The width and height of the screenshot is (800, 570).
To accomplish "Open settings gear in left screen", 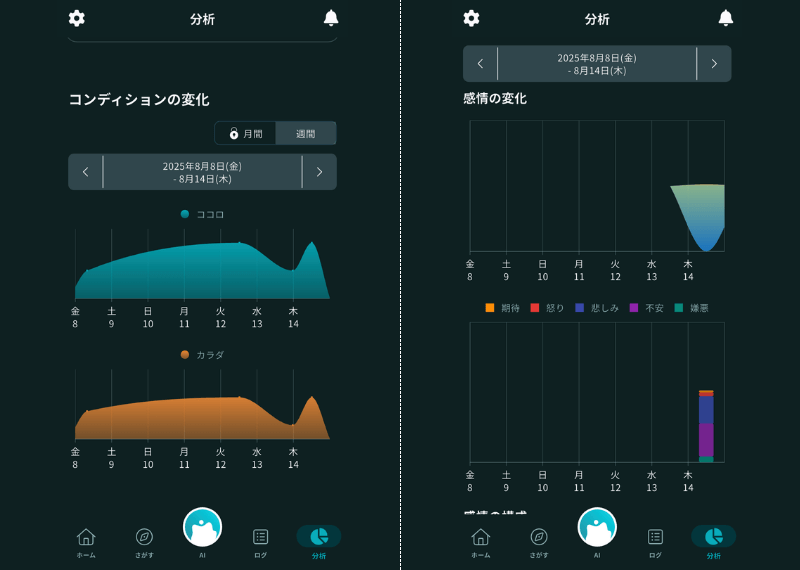I will [x=77, y=18].
